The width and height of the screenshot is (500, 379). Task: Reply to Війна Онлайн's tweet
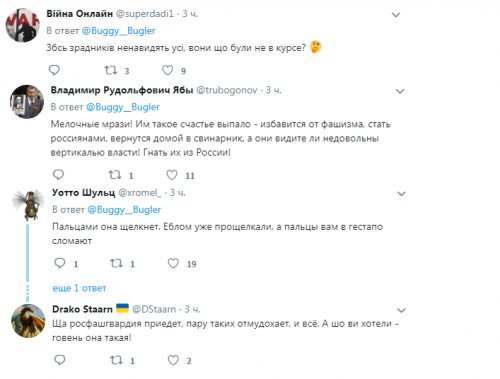point(54,70)
